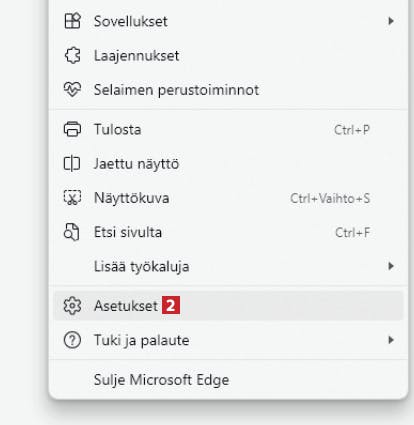414x425 pixels.
Task: Expand the Tuki ja palaute submenu arrow
Action: tap(391, 340)
